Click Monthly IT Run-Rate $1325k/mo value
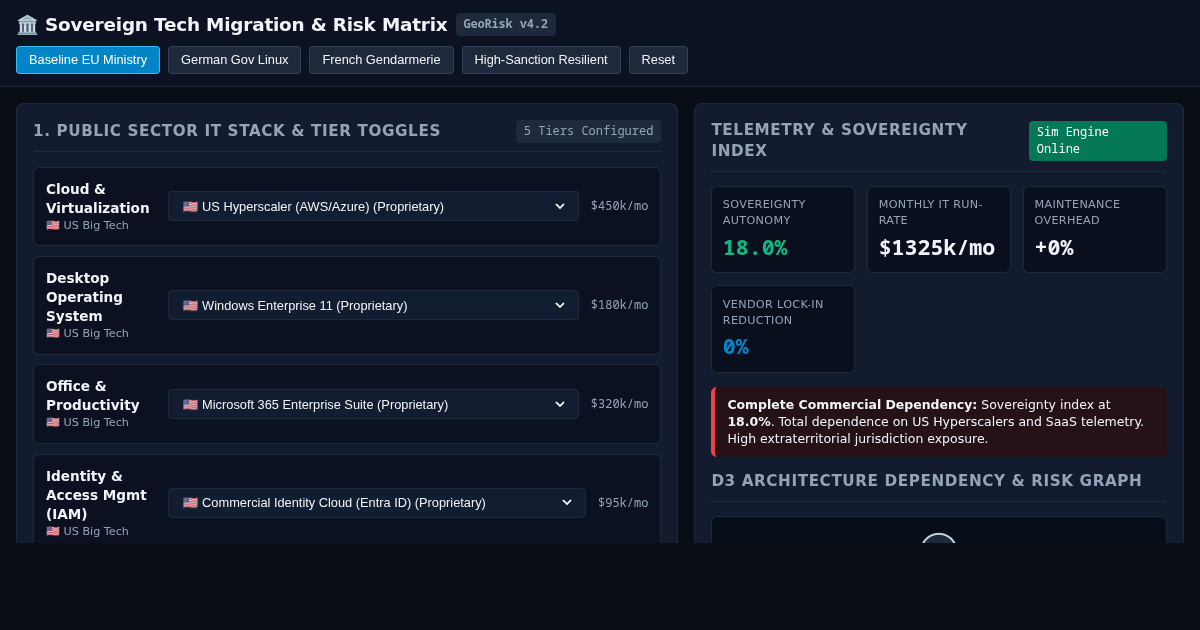Screen dimensions: 1200x630 point(937,248)
